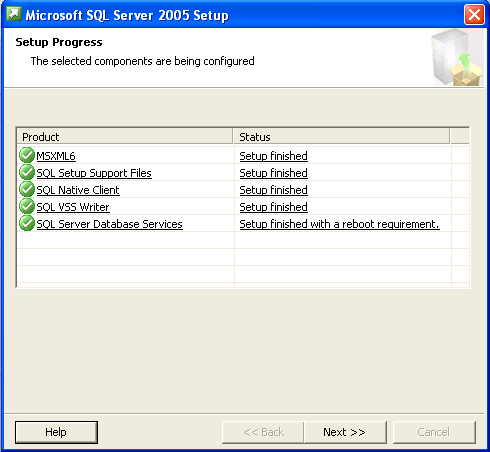Click the greyed-out Cancel button
The width and height of the screenshot is (490, 452).
[x=434, y=432]
